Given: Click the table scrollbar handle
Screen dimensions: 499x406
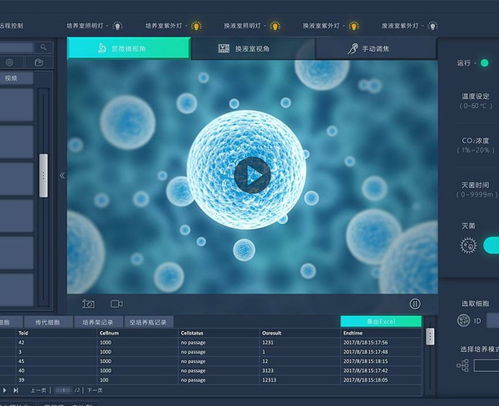Looking at the screenshot, I should (430, 337).
